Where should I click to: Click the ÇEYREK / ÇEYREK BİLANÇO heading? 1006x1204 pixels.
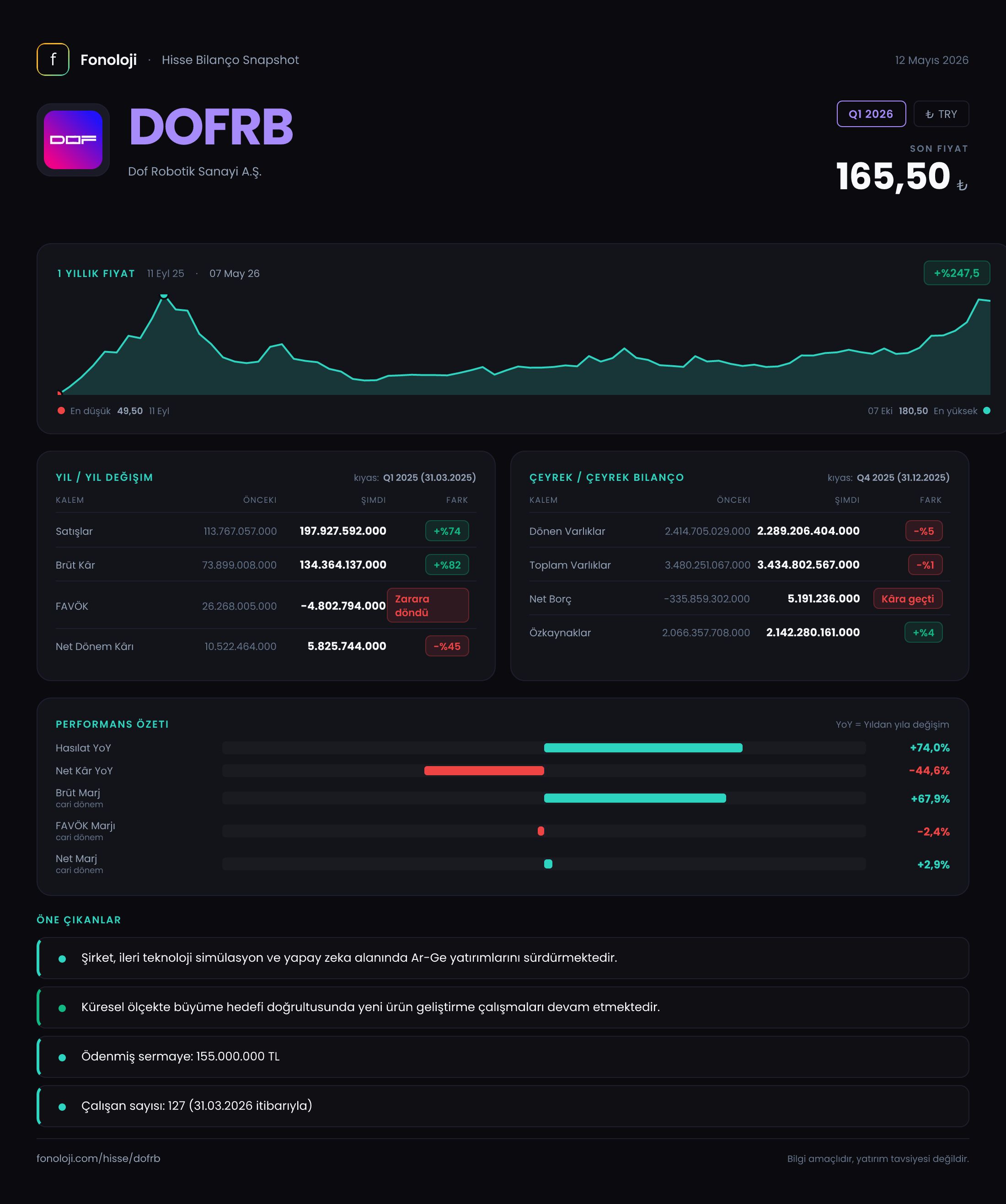pyautogui.click(x=607, y=478)
